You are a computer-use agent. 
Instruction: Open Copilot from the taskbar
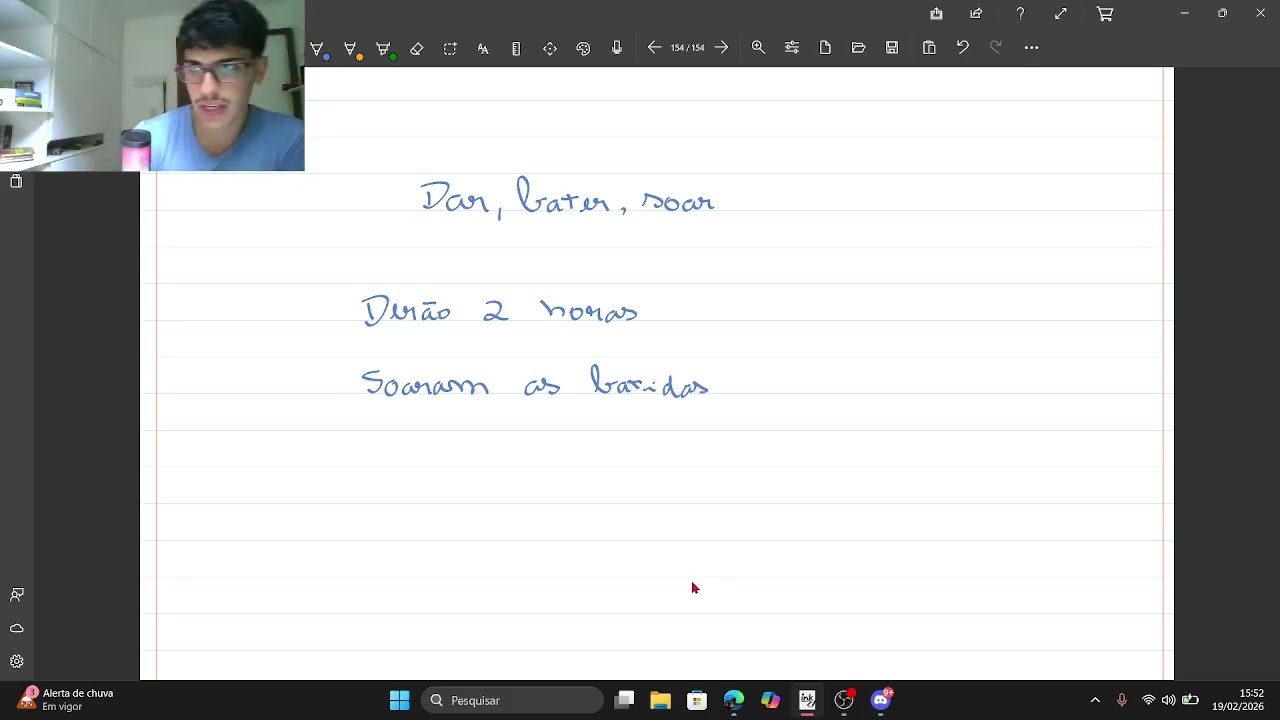pyautogui.click(x=770, y=700)
